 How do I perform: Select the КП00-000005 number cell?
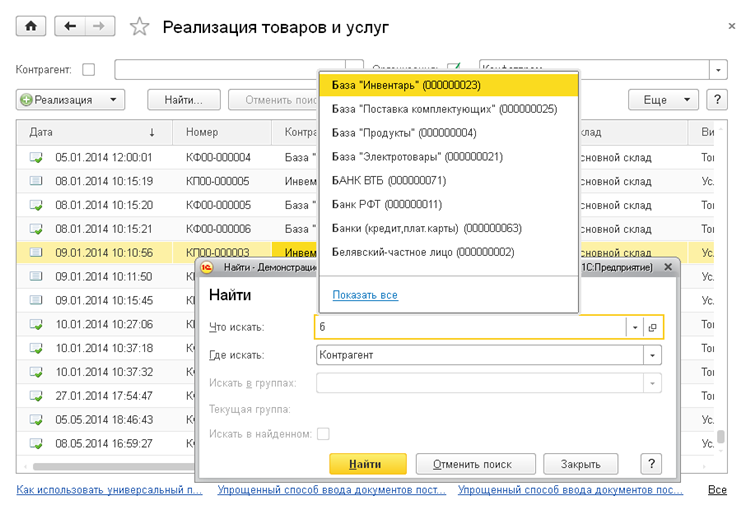pyautogui.click(x=222, y=181)
